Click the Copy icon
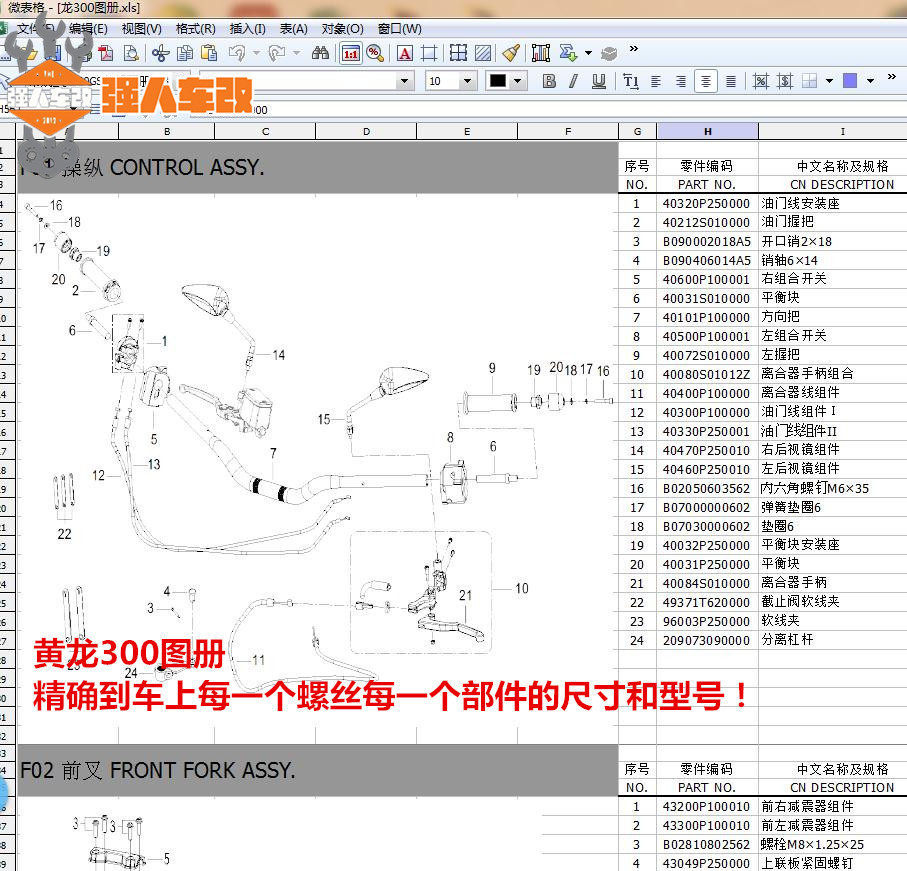The image size is (907, 871). 185,54
